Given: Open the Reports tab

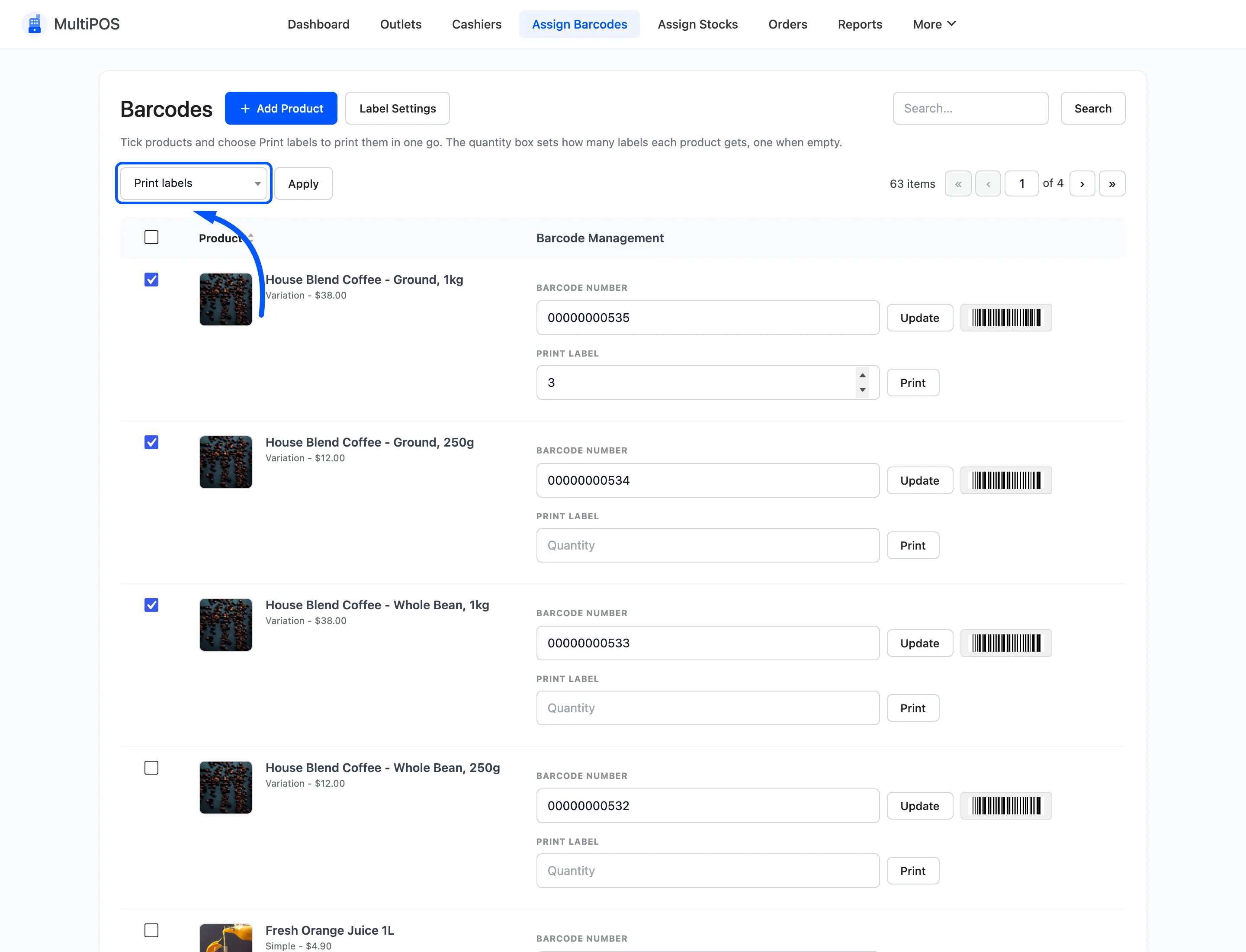Looking at the screenshot, I should 860,24.
